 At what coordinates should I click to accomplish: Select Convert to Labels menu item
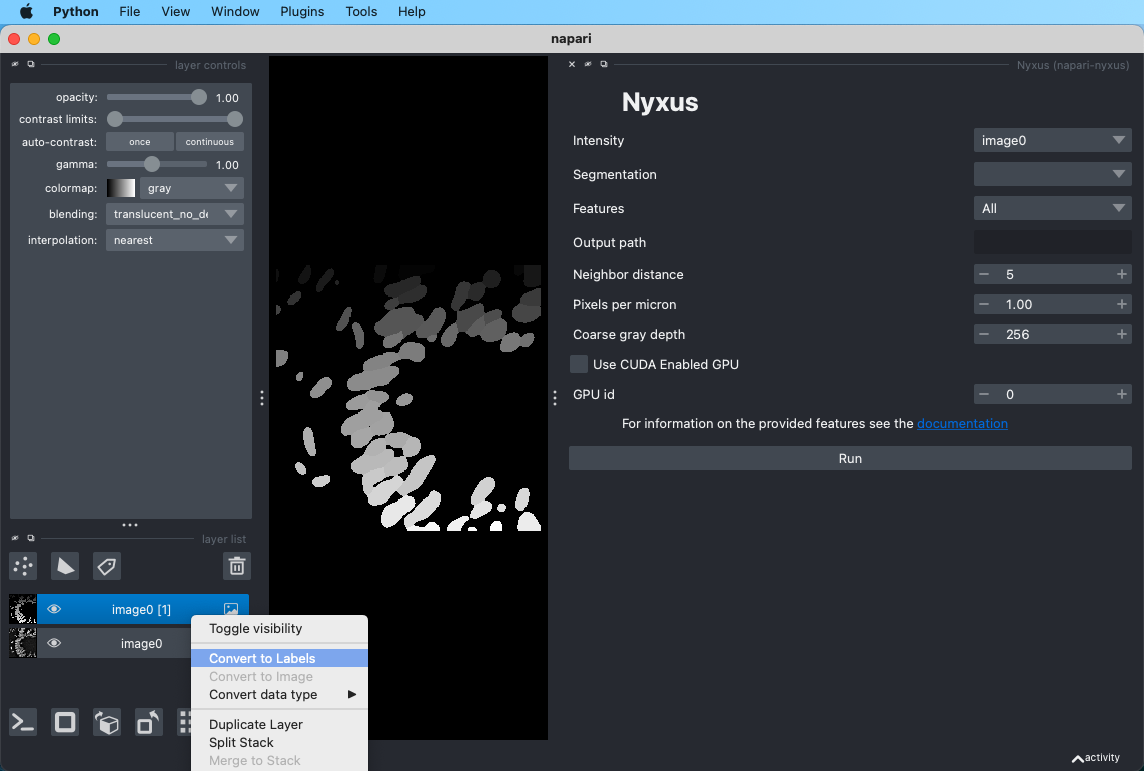[x=279, y=658]
